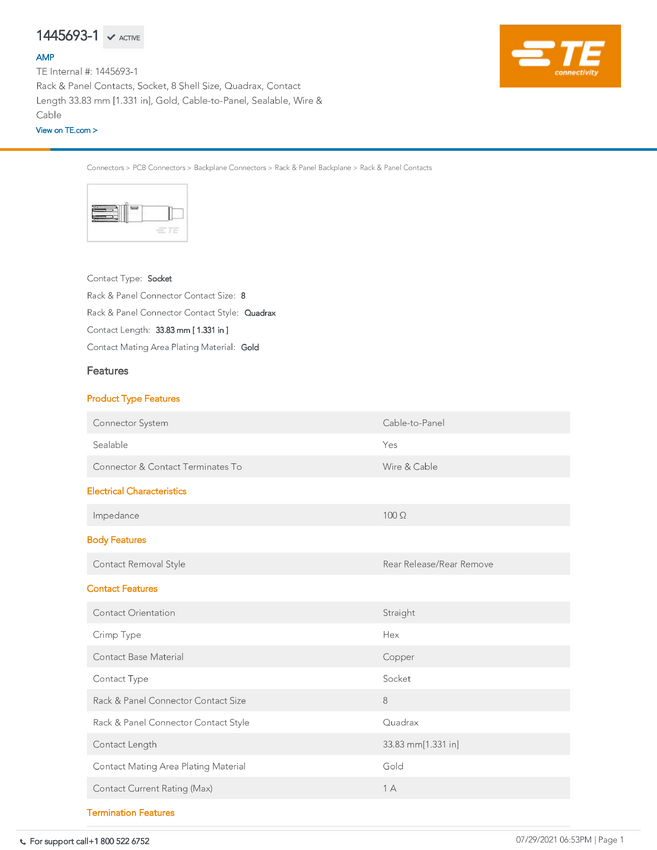
Task: Click the 'Contact Orientation' row label
Action: [134, 613]
